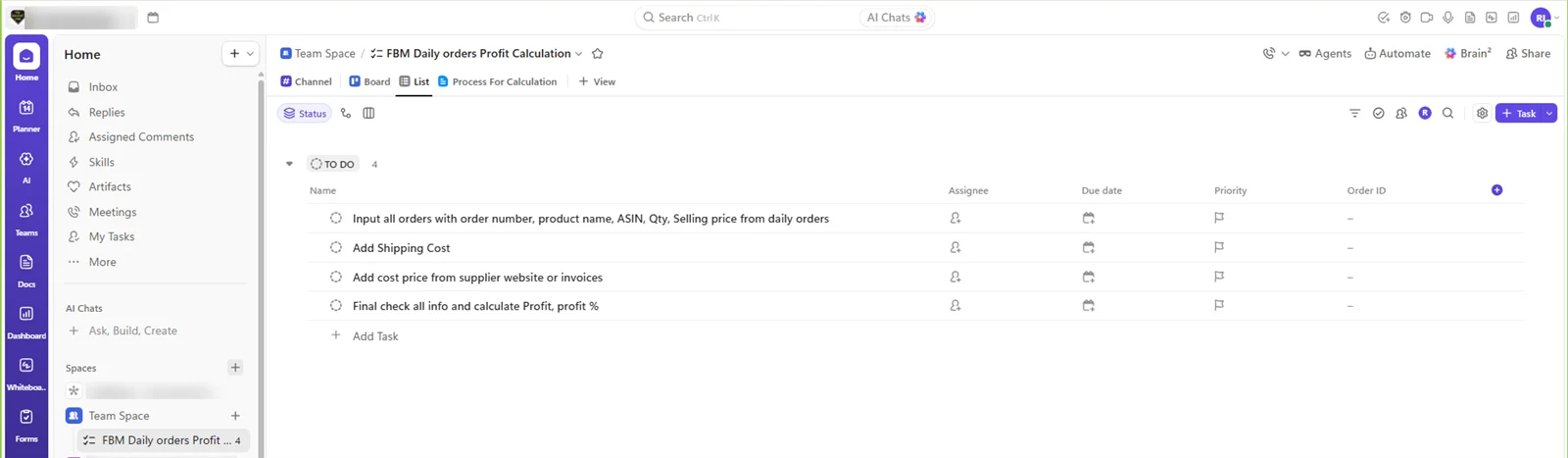Open Automate
This screenshot has height=458, width=1568.
pos(1397,54)
